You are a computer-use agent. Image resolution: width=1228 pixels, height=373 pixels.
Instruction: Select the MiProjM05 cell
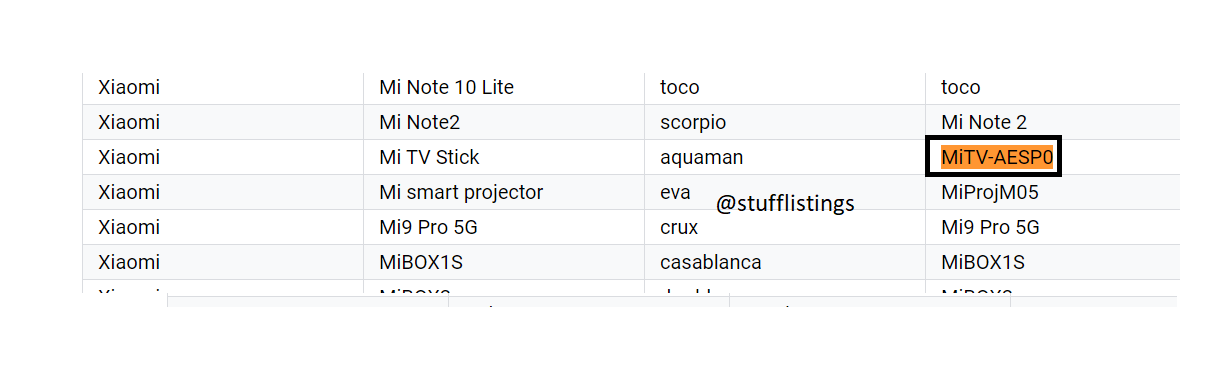point(1053,192)
